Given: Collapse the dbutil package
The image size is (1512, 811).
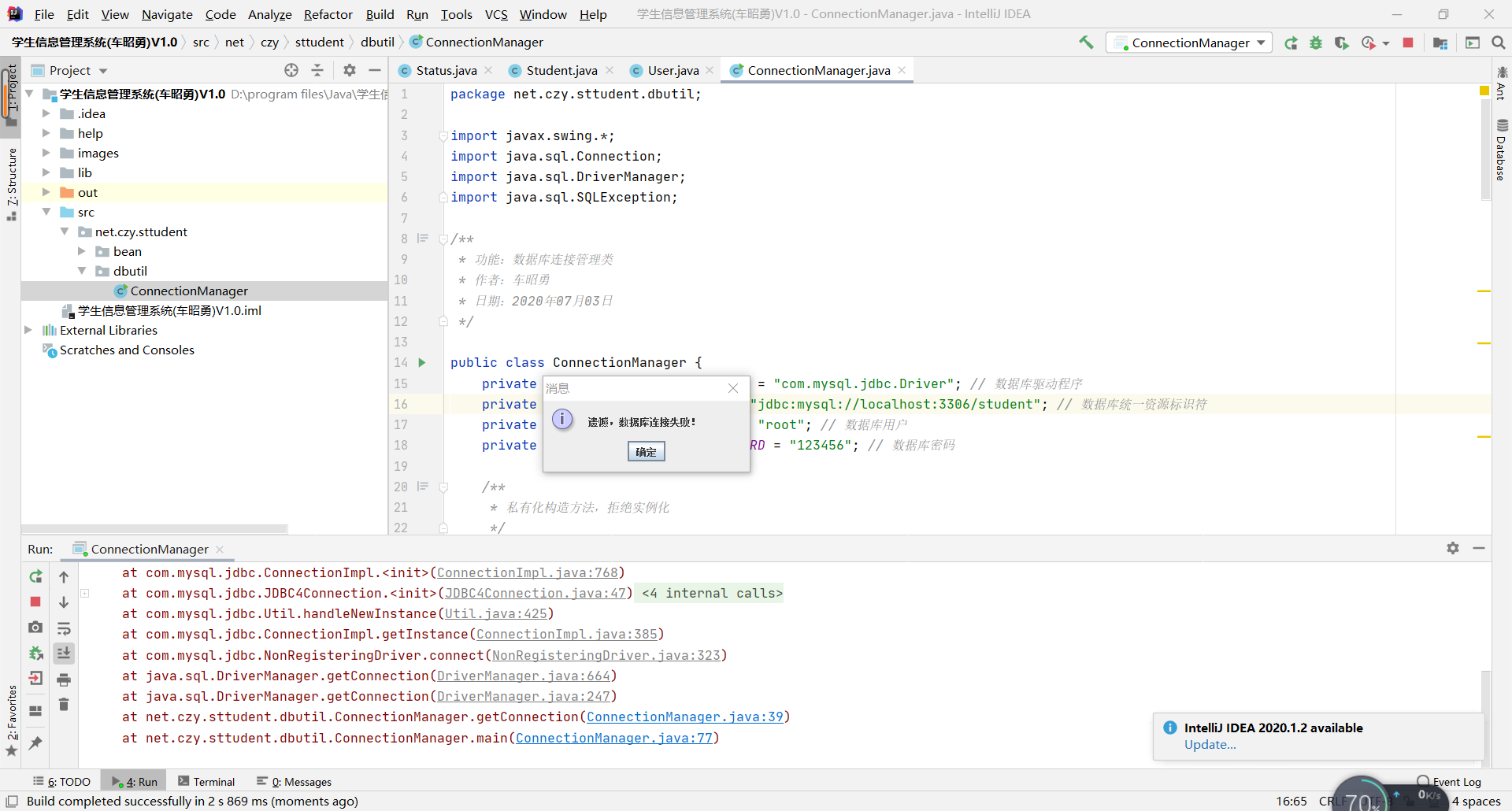Looking at the screenshot, I should [x=82, y=271].
